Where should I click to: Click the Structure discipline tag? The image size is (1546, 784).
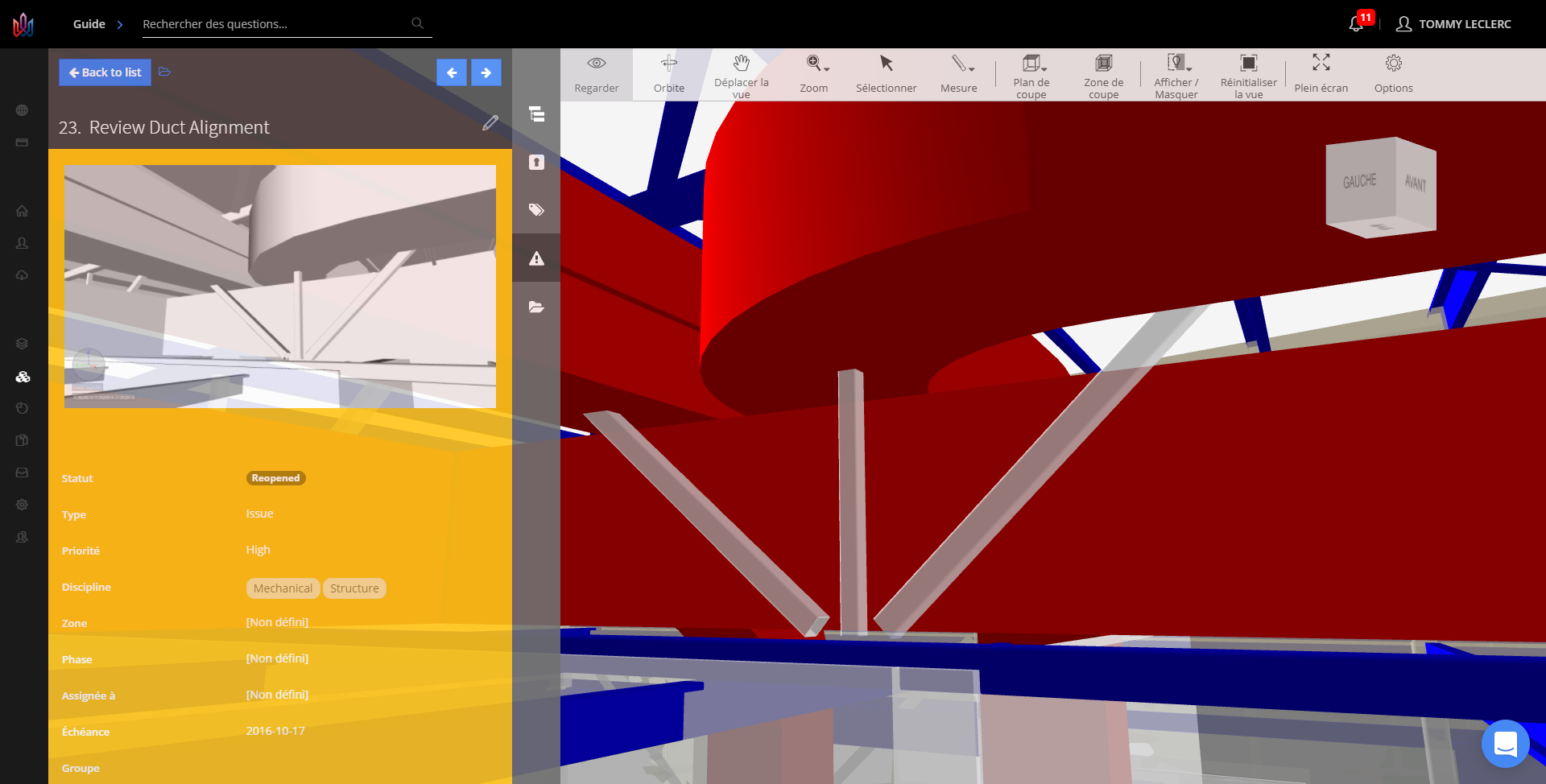[x=354, y=588]
